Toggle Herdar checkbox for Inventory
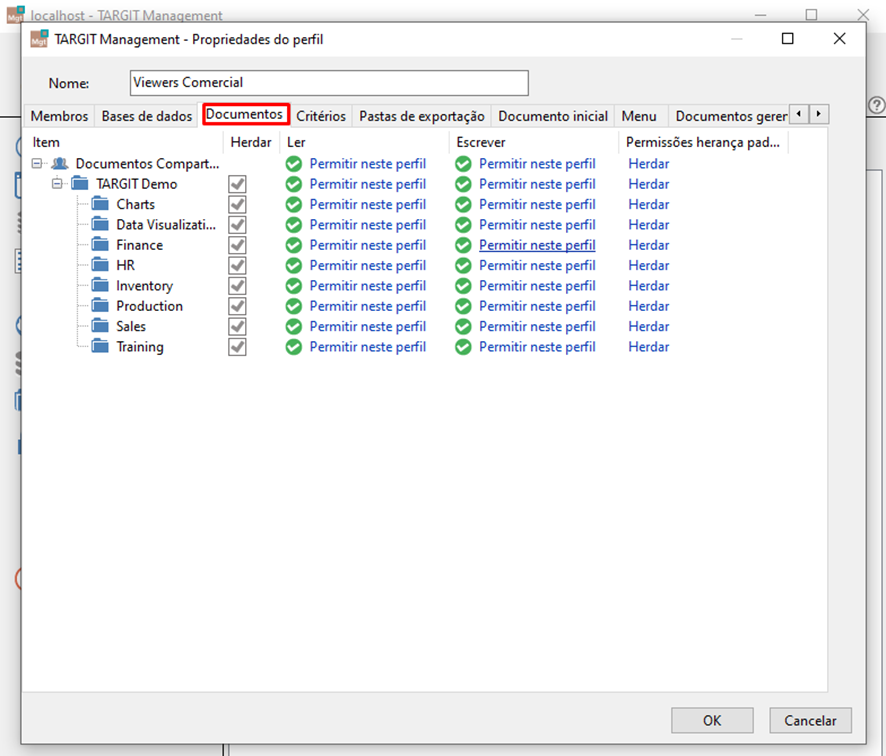This screenshot has height=756, width=886. [x=237, y=286]
